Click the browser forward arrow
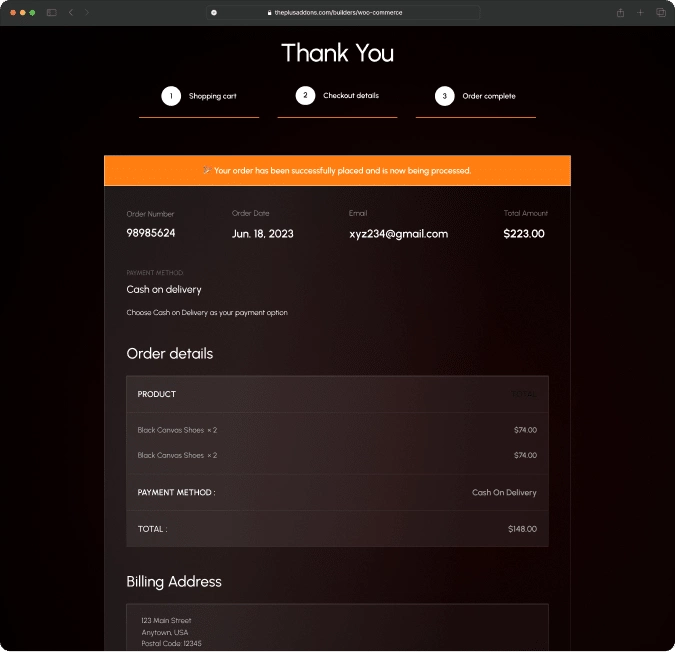675x652 pixels. click(x=86, y=12)
